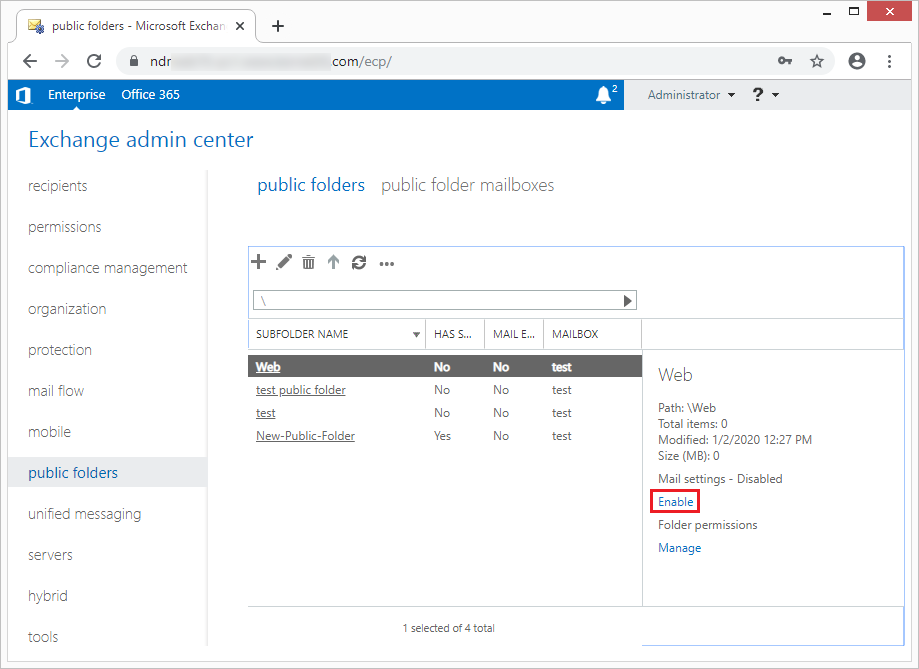Image resolution: width=919 pixels, height=669 pixels.
Task: View site security lock icon
Action: point(134,61)
